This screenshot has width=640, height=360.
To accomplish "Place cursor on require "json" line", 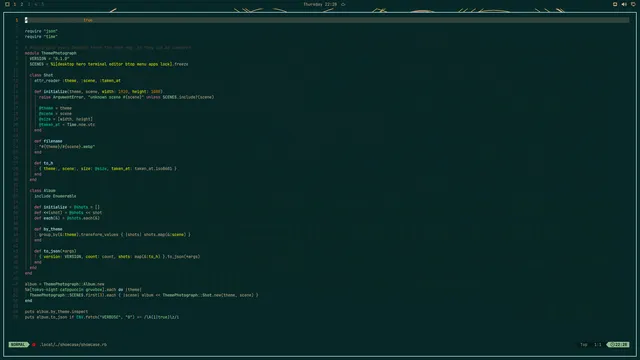I will 41,31.
